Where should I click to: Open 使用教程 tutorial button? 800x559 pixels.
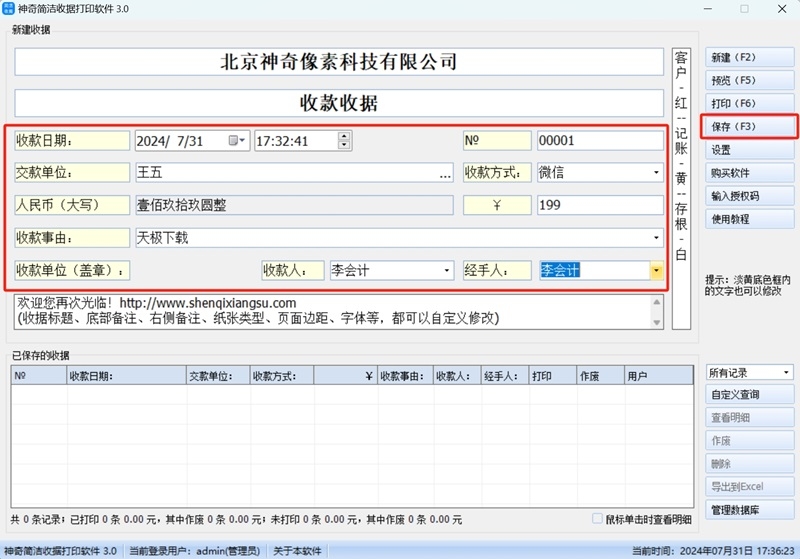point(749,219)
